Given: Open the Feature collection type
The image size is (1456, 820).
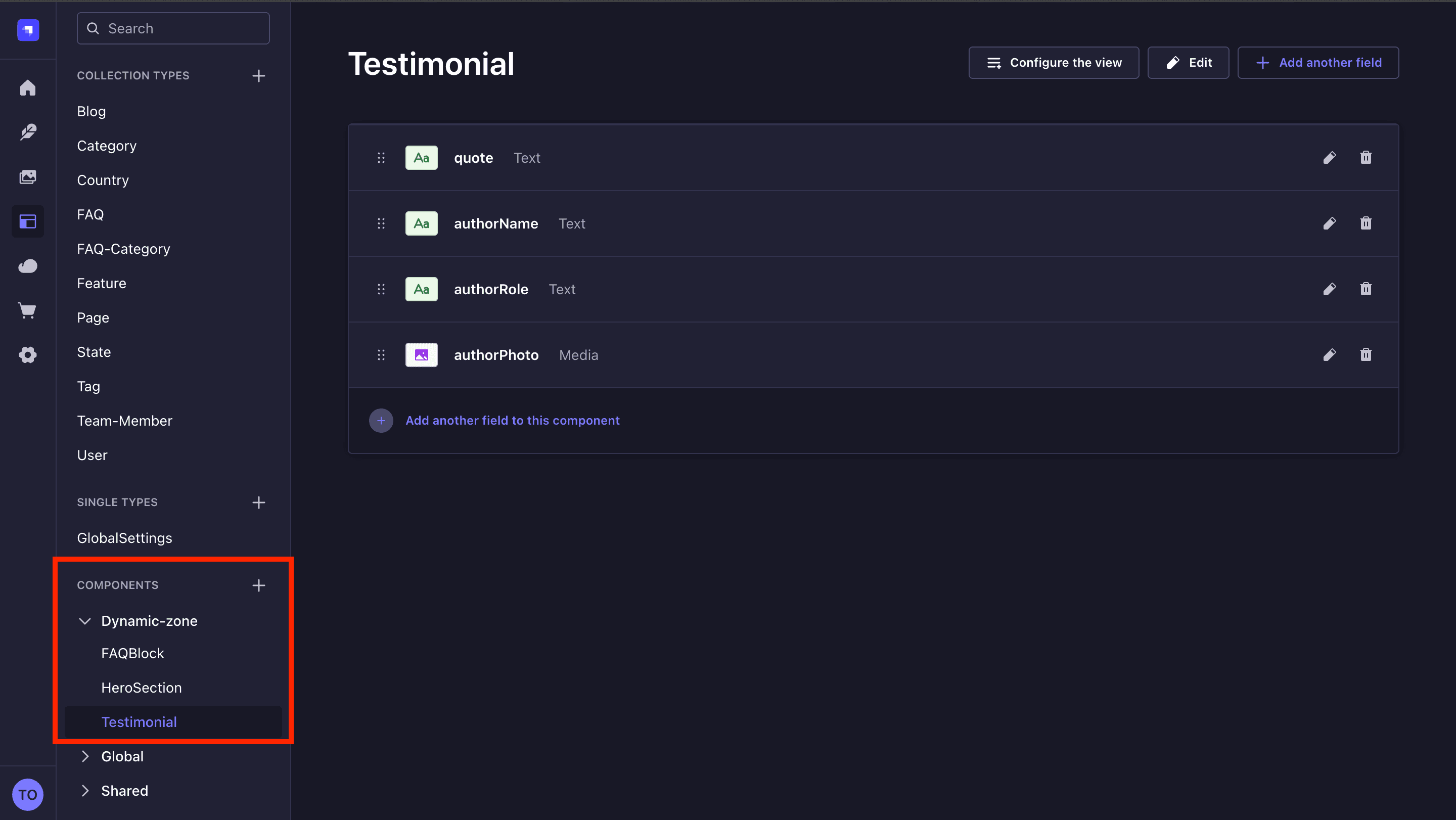Looking at the screenshot, I should tap(102, 283).
